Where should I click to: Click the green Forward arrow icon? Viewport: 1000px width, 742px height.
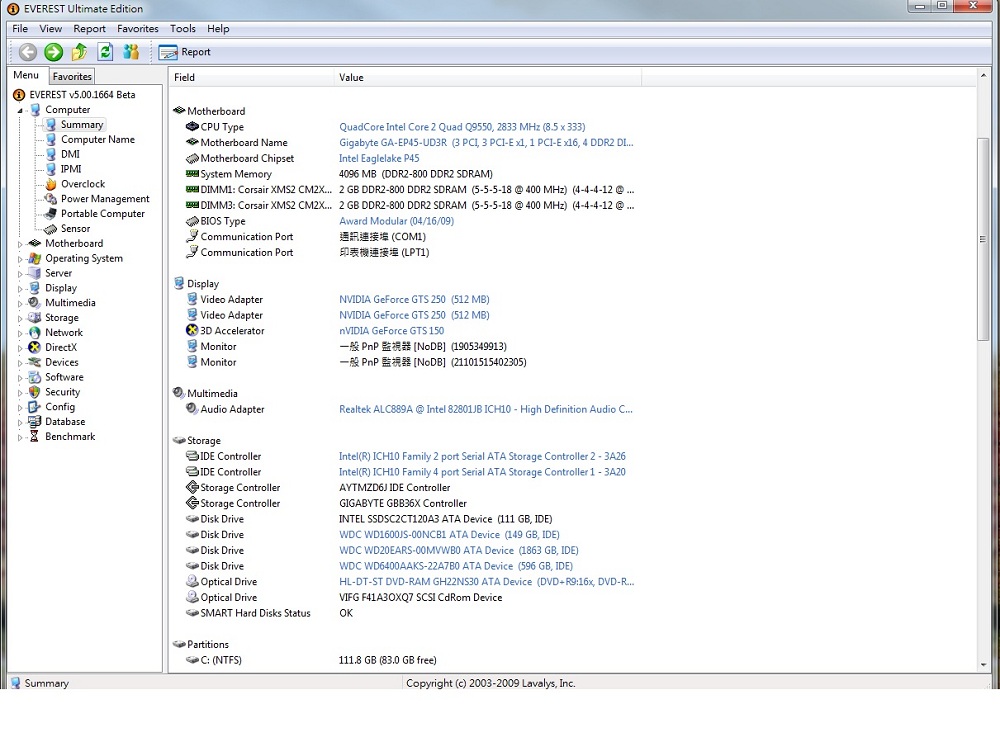click(x=54, y=52)
